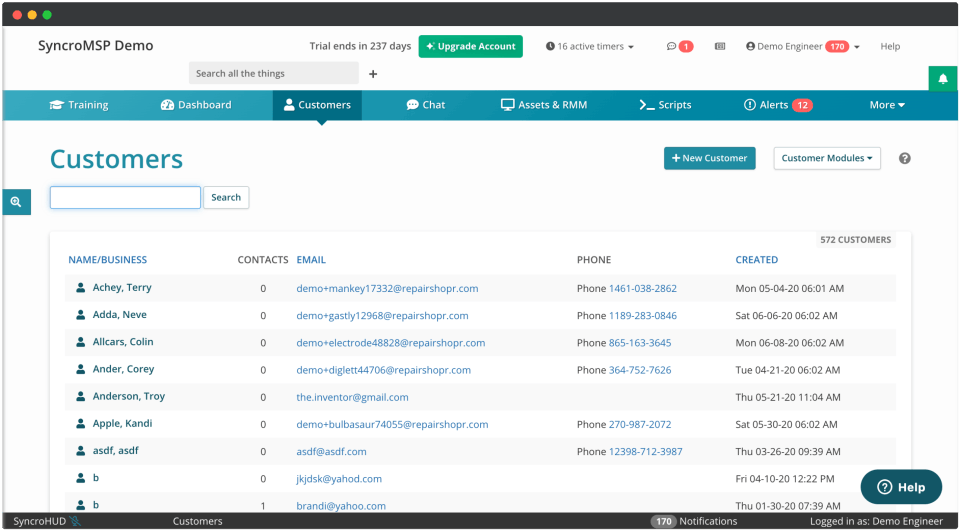Screen dimensions: 960x531
Task: Switch to the Assets & RMM tab
Action: pyautogui.click(x=544, y=105)
